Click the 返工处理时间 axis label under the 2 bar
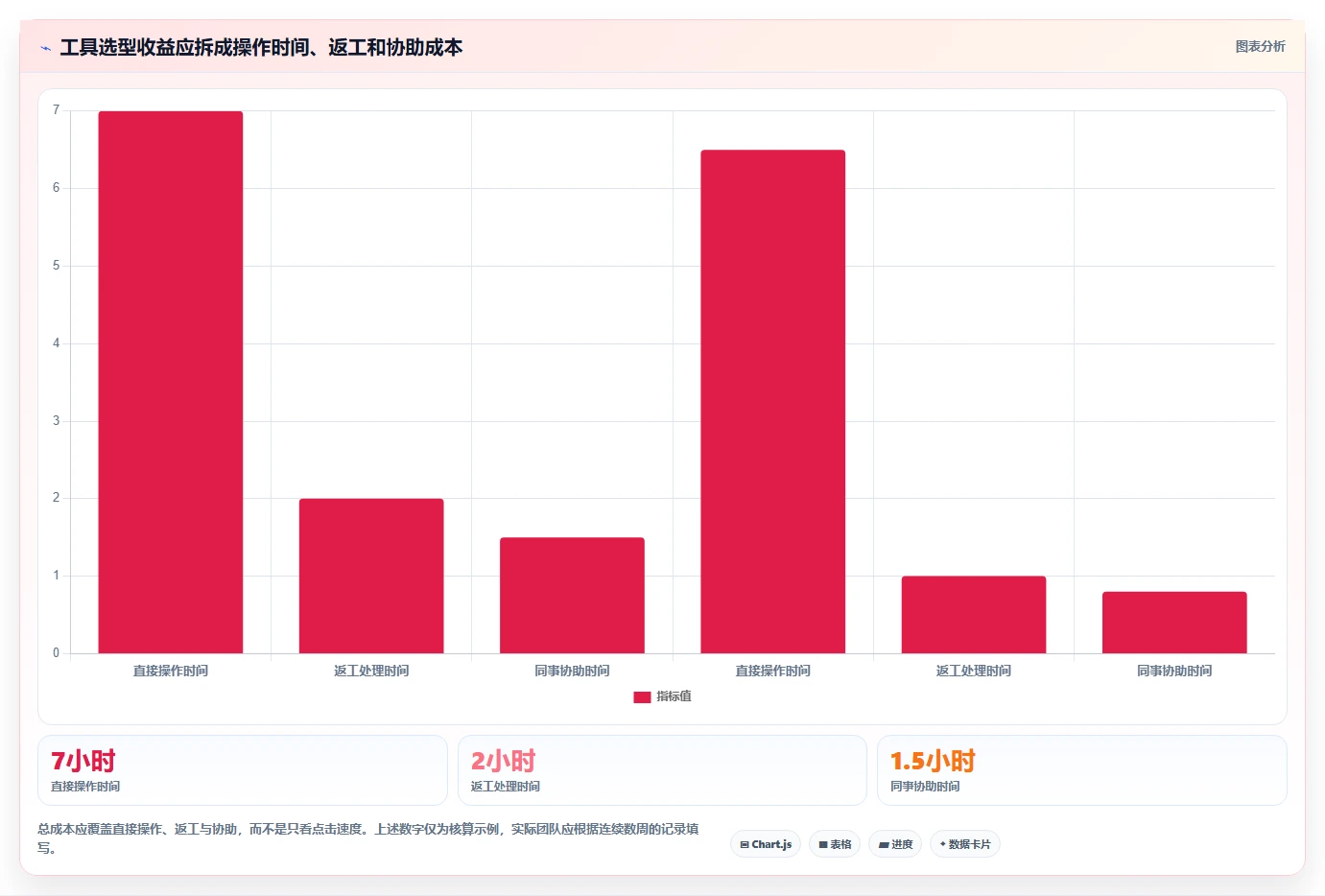The width and height of the screenshot is (1325, 896). [x=371, y=671]
